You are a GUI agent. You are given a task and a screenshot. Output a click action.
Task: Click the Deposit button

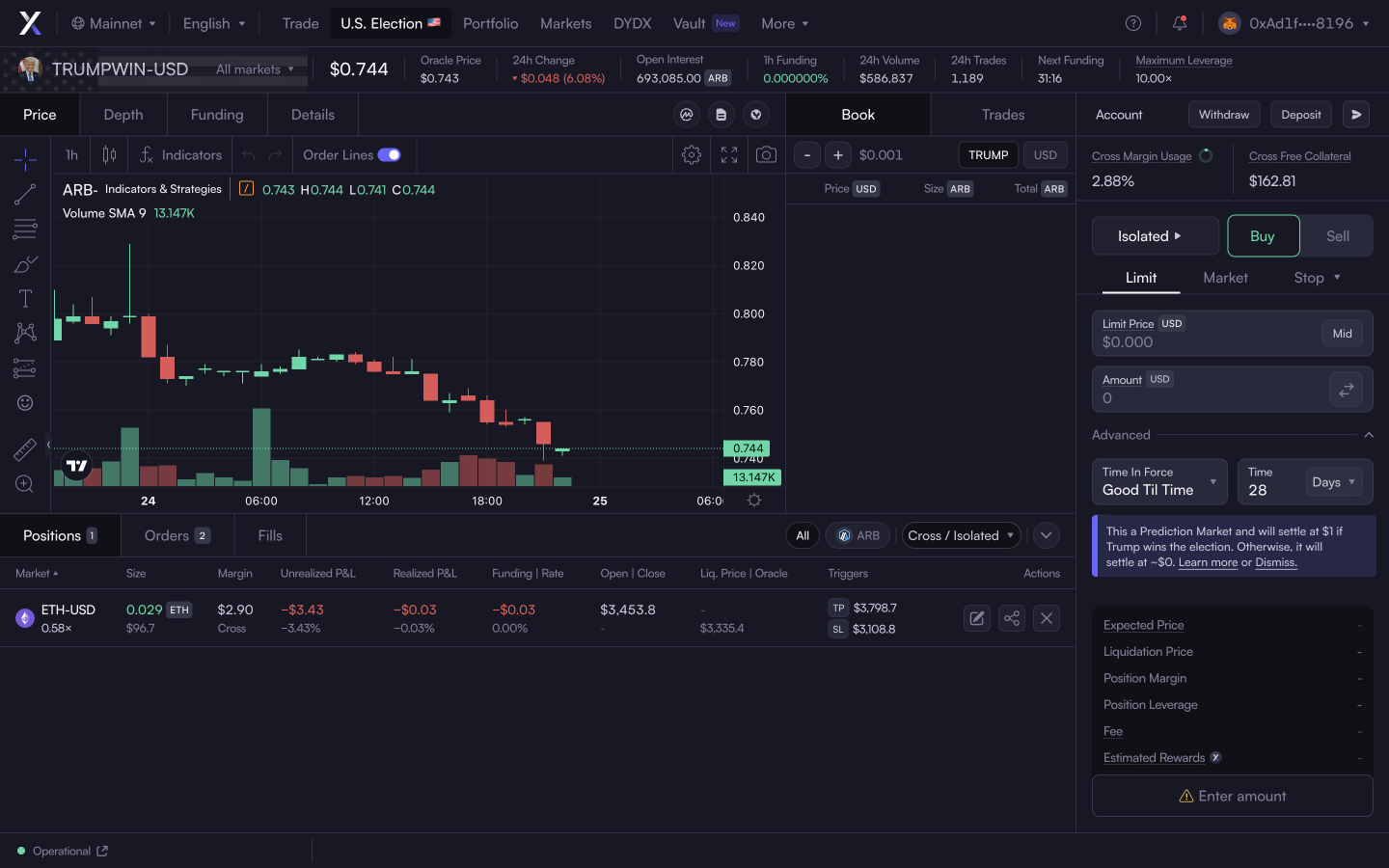pos(1300,114)
